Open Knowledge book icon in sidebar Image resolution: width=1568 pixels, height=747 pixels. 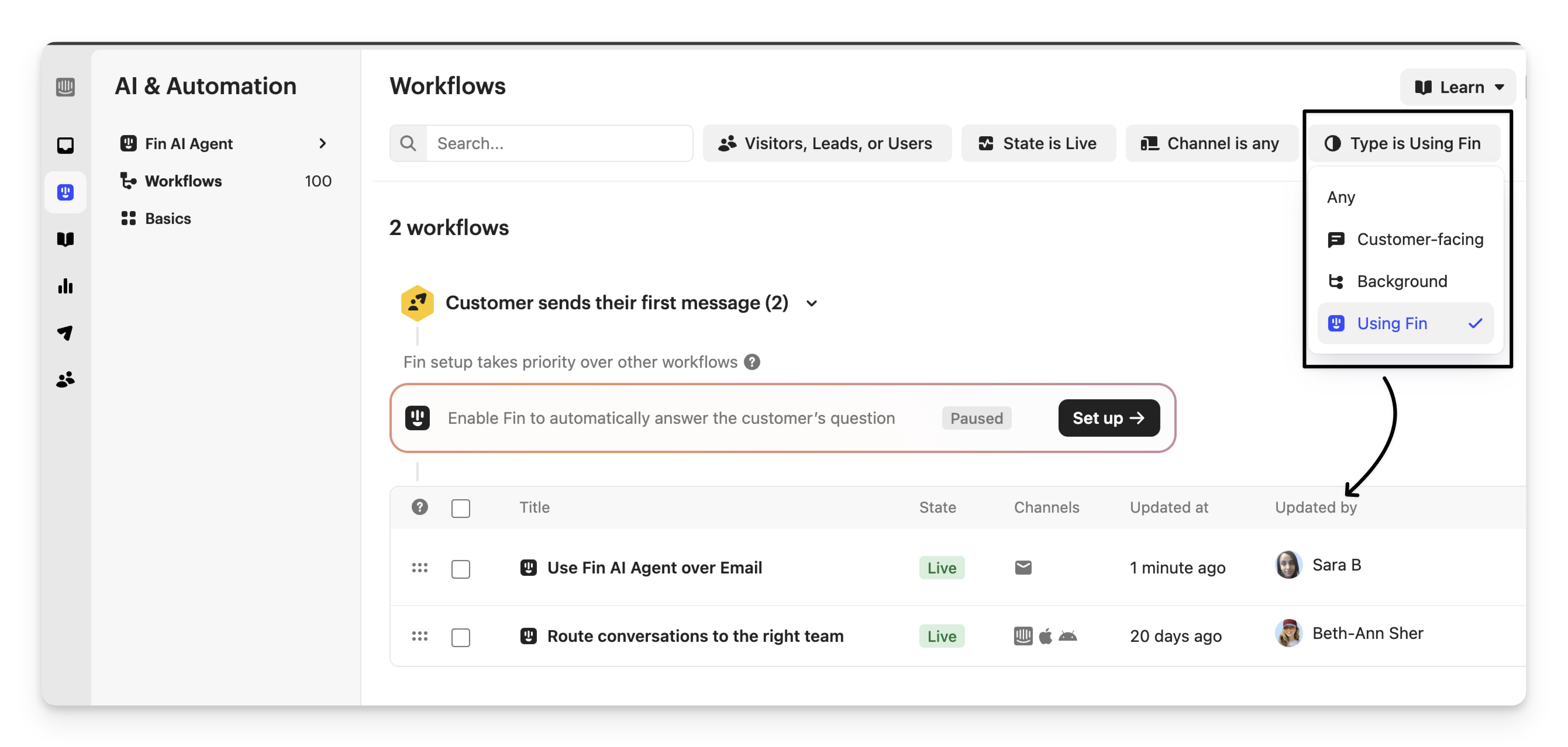pos(65,239)
